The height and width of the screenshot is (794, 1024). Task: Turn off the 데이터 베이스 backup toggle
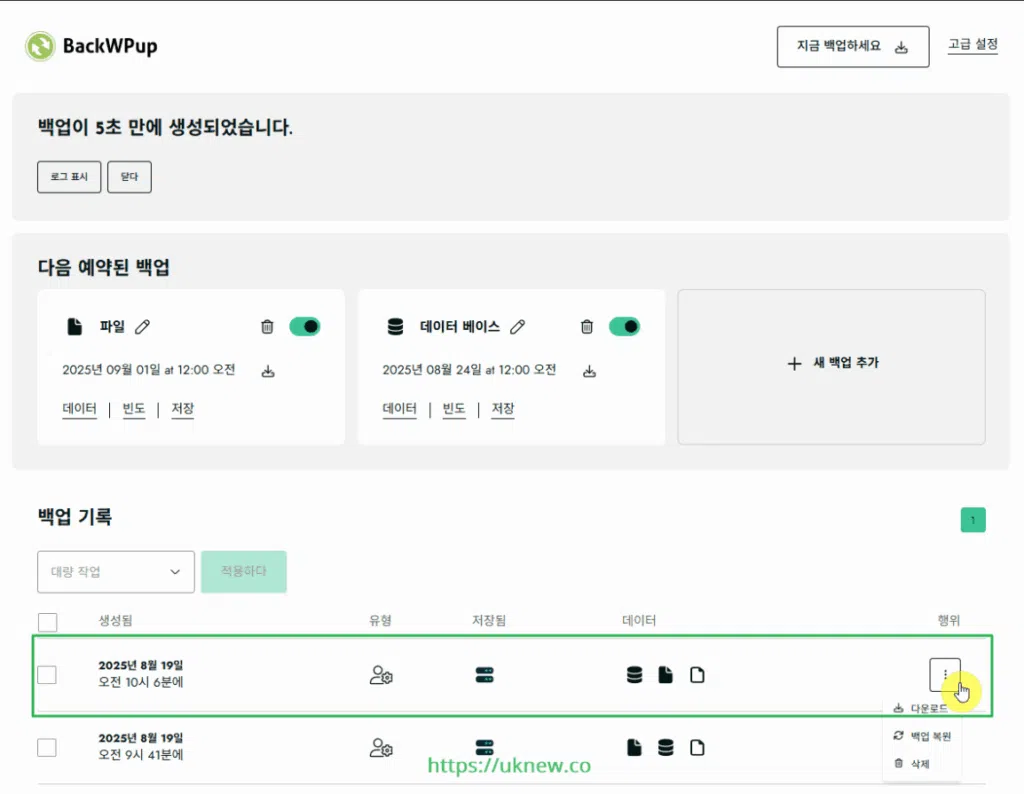(x=625, y=326)
